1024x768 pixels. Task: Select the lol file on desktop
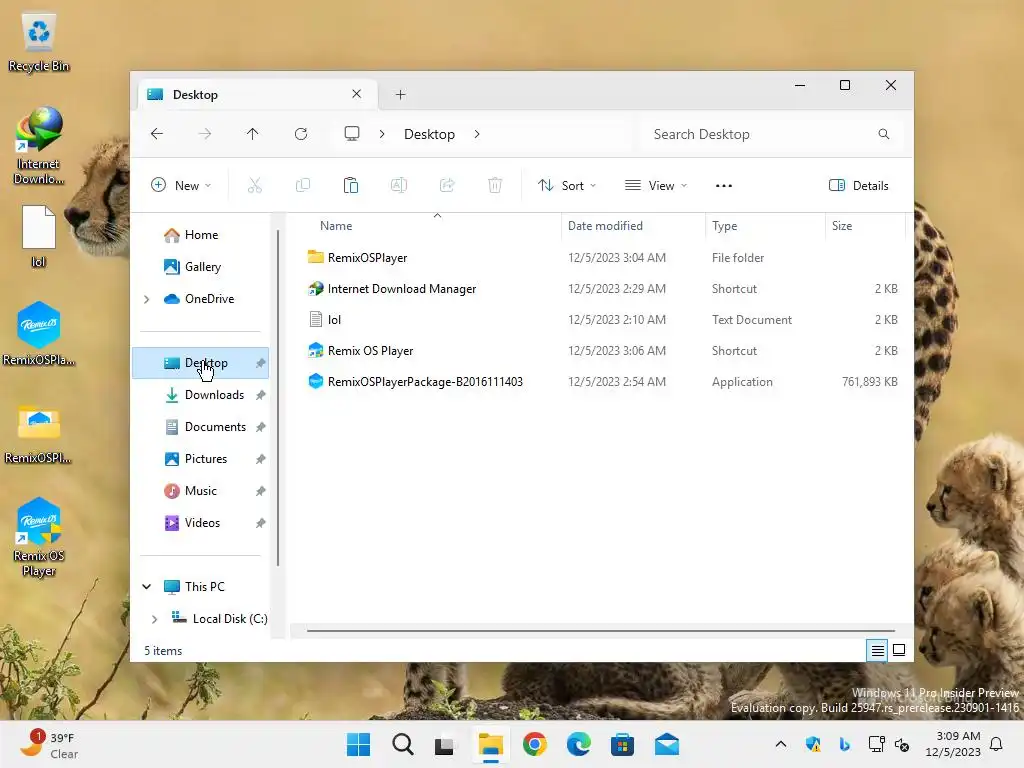point(39,236)
